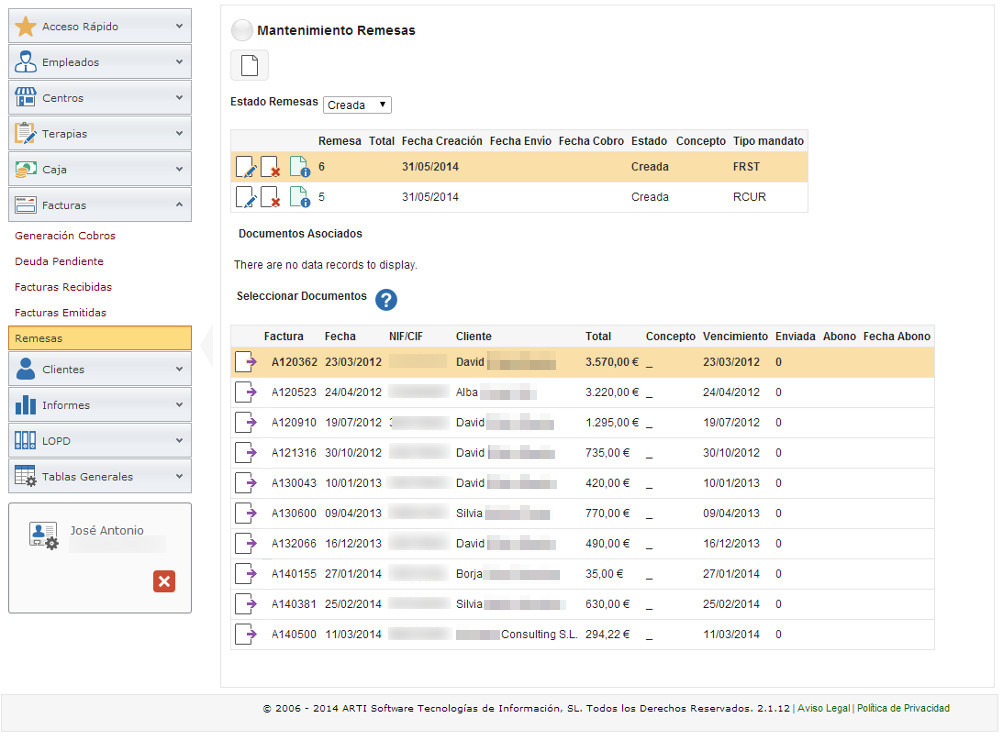Viewport: 1000px width, 740px height.
Task: Open Facturas Recibidas submenu item
Action: coord(63,287)
